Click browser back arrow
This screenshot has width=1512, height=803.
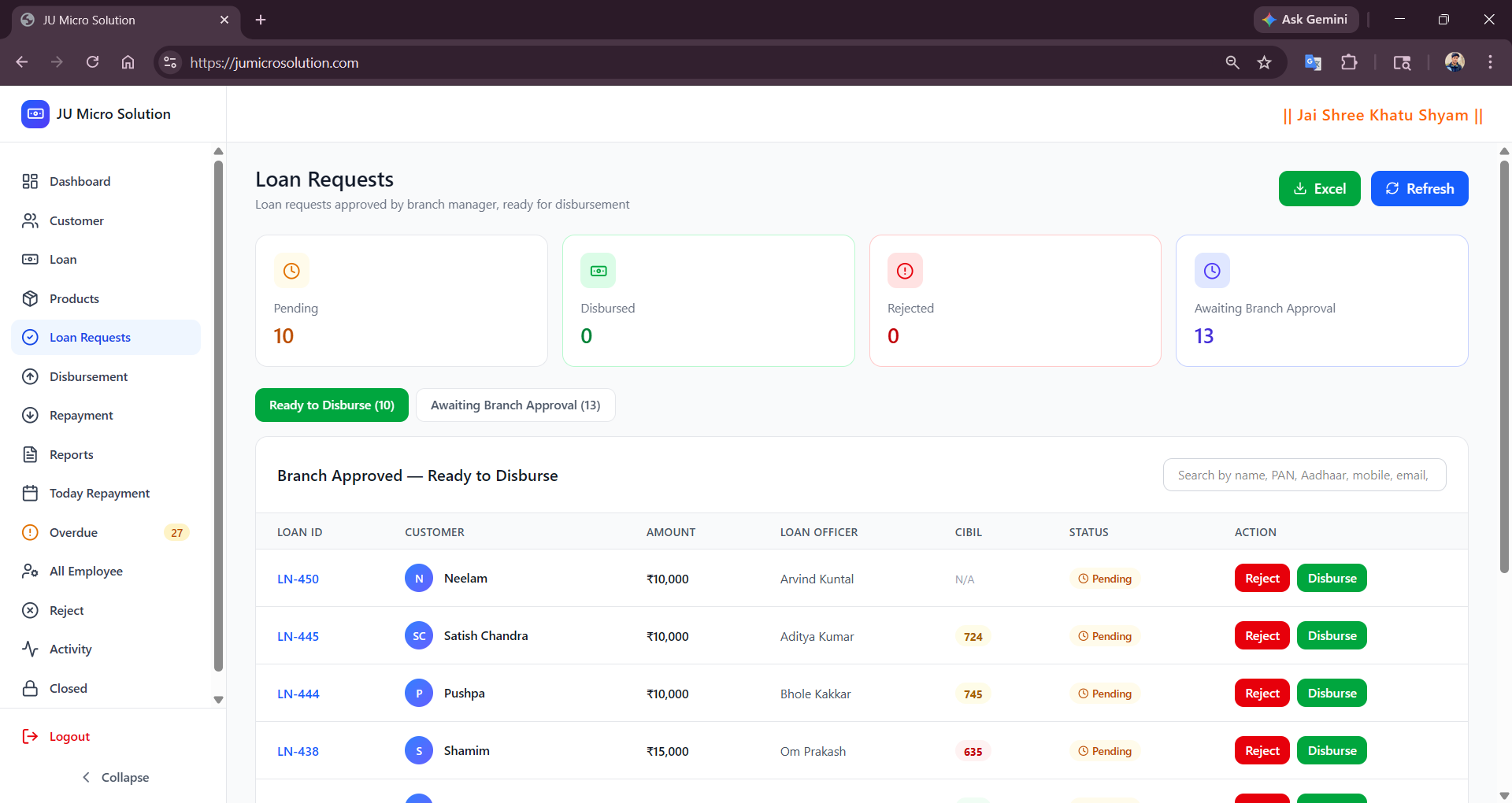coord(22,62)
